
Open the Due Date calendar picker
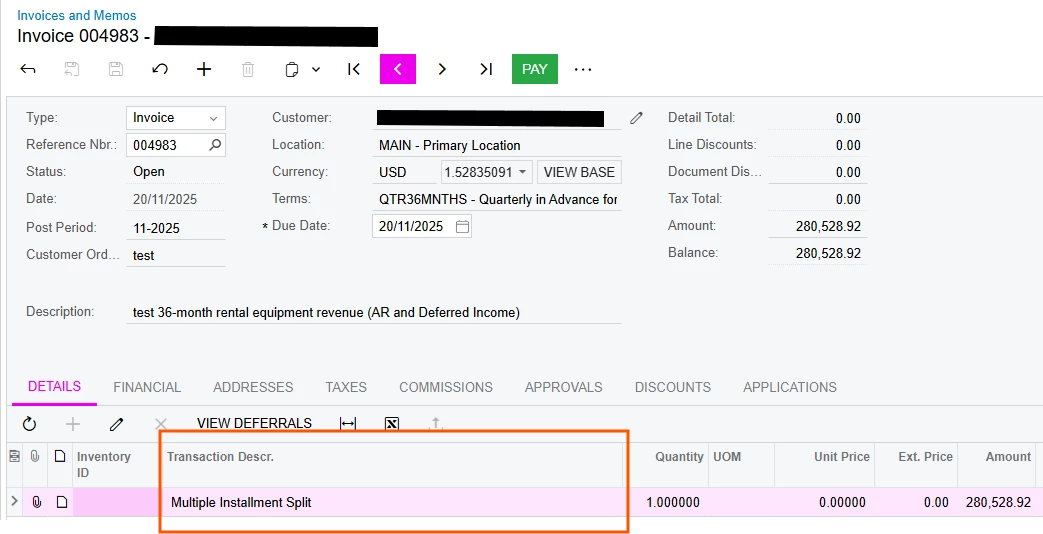coord(462,227)
